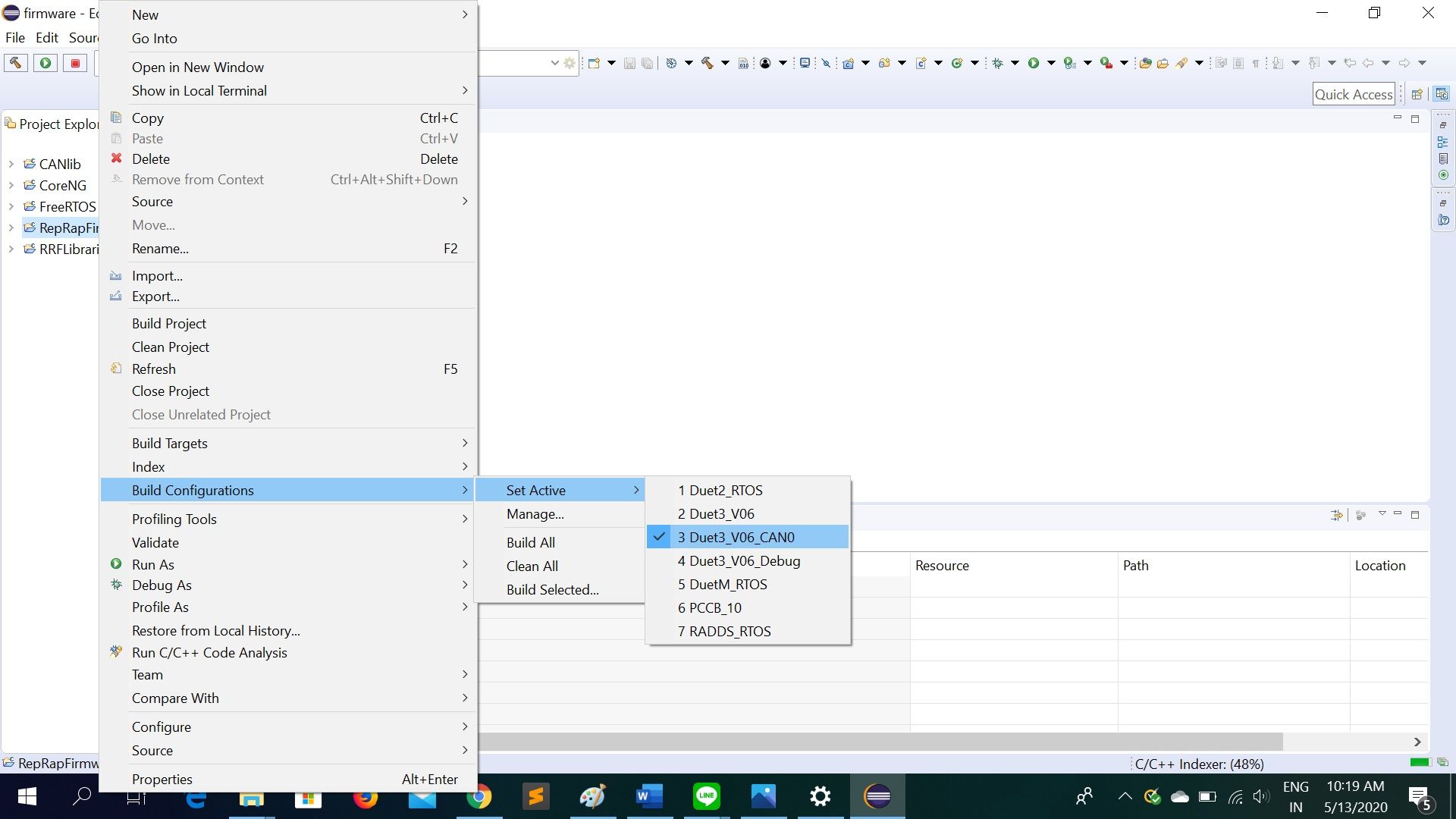This screenshot has width=1456, height=819.
Task: Choose Clean Project menu entry
Action: click(x=288, y=347)
